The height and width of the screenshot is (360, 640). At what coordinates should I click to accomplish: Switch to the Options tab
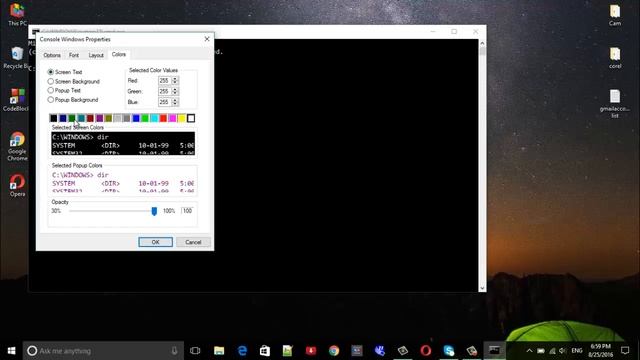(52, 55)
